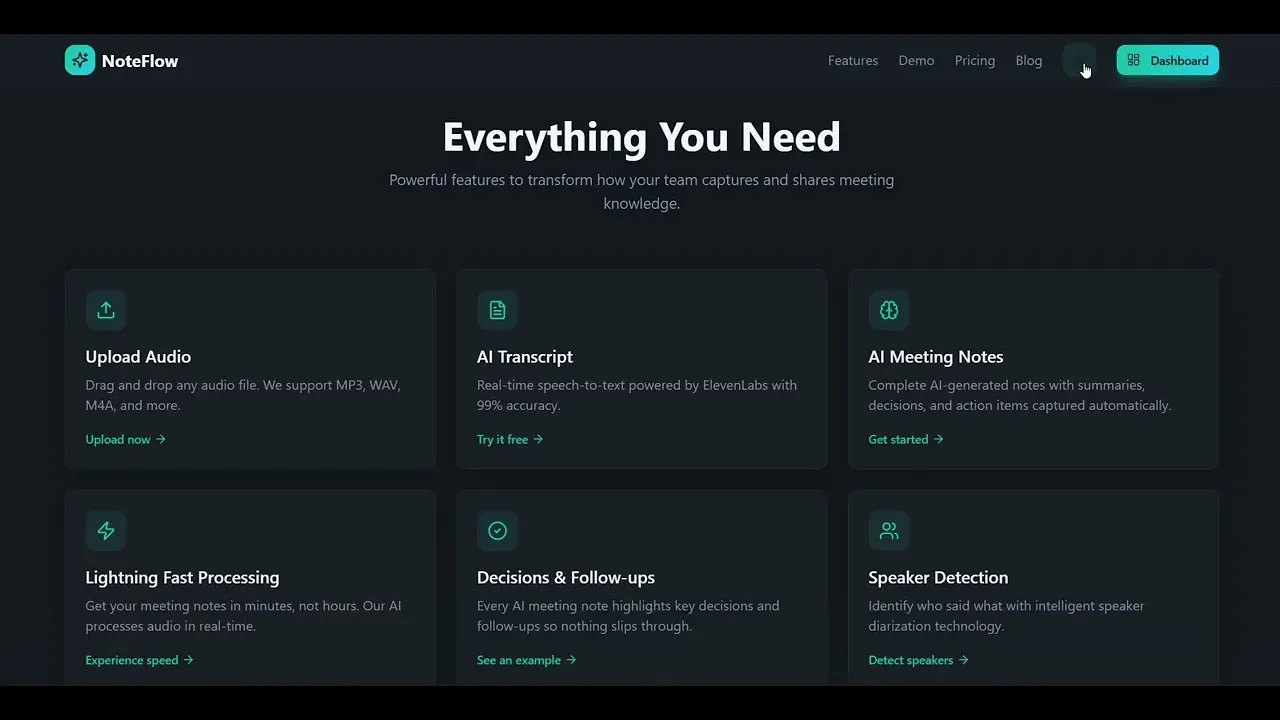Click the AI Meeting Notes brain icon
The height and width of the screenshot is (720, 1280).
coord(889,310)
